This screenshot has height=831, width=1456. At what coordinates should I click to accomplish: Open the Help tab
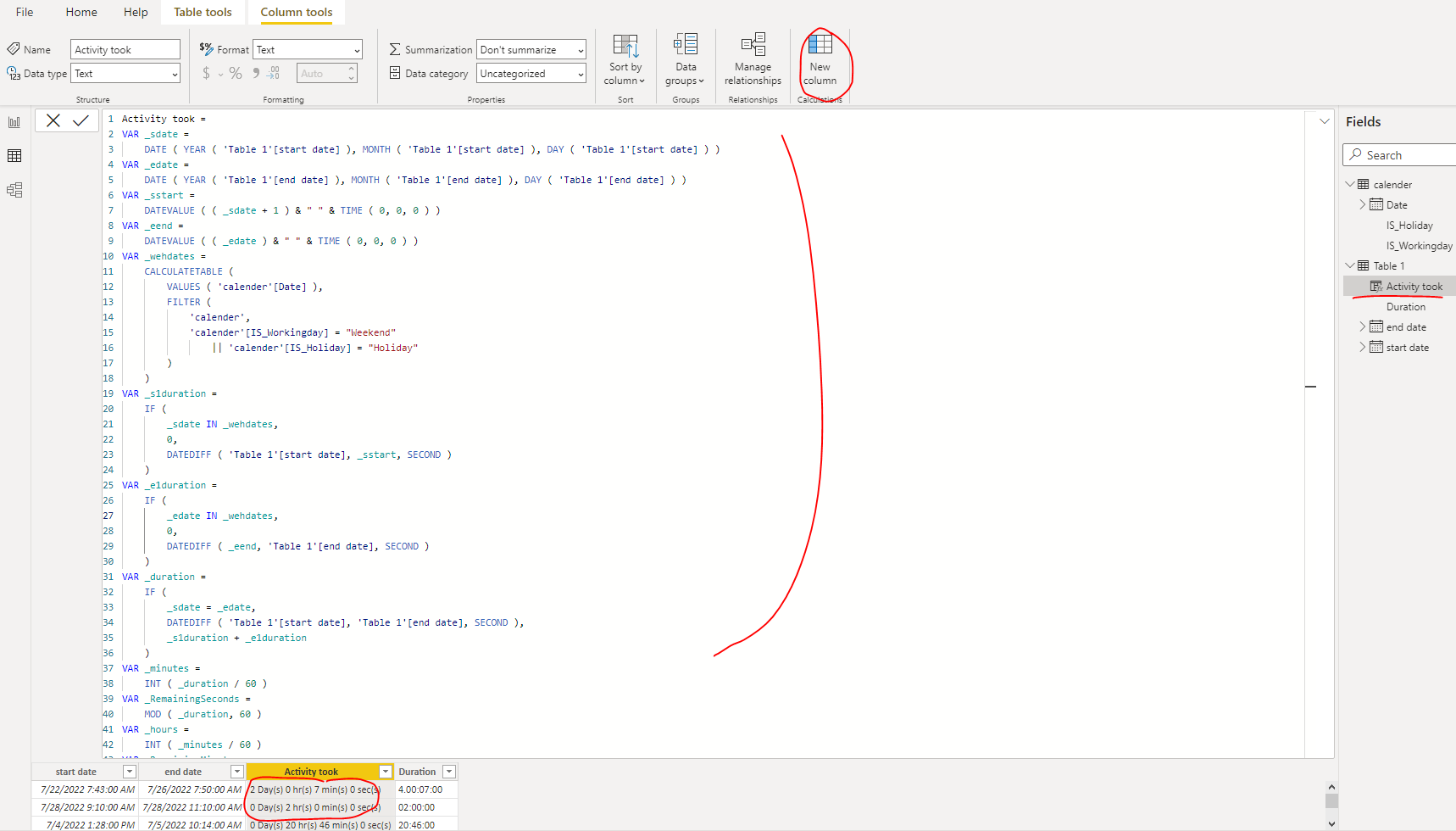[136, 12]
